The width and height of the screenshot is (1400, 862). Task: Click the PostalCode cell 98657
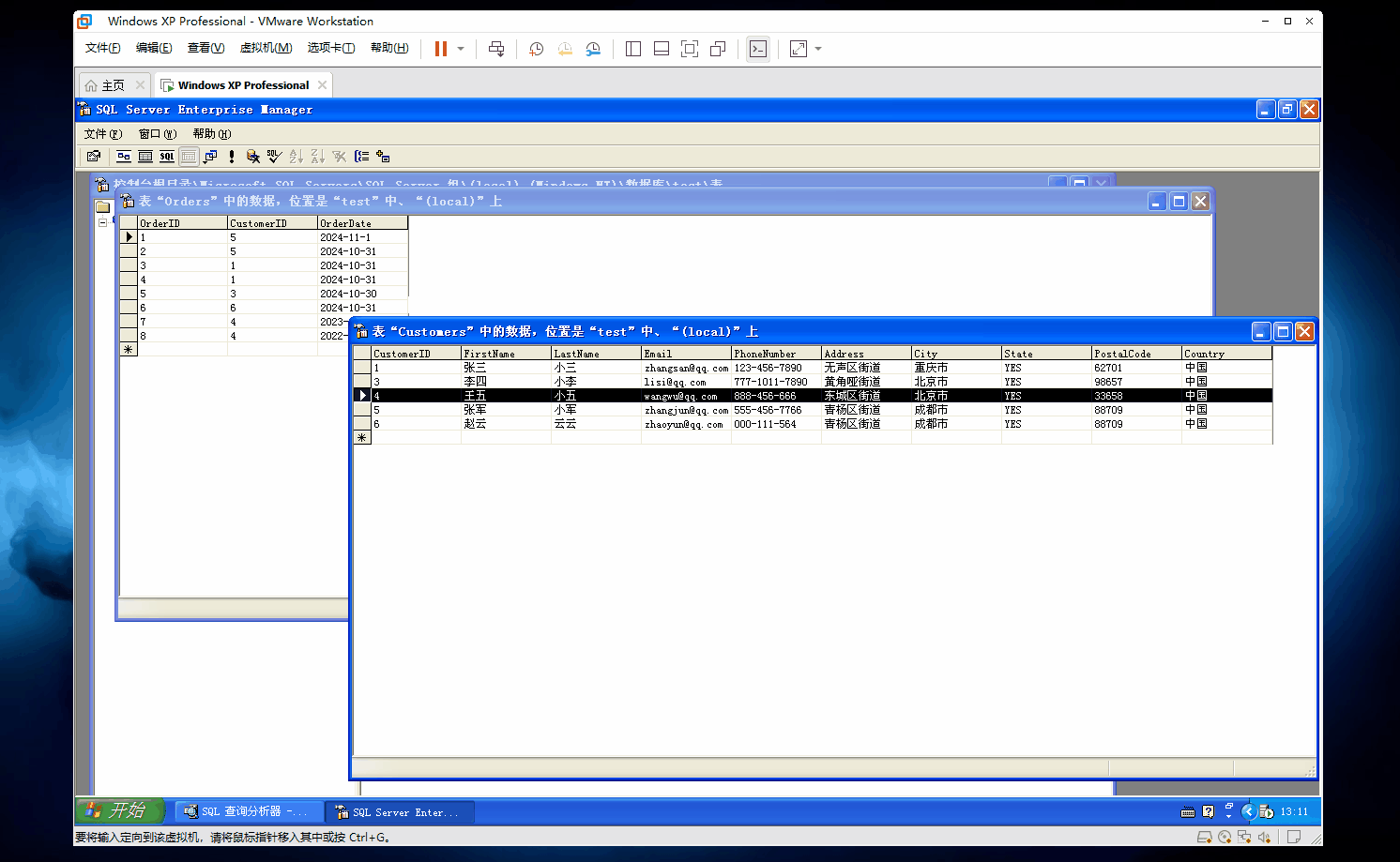click(x=1136, y=382)
